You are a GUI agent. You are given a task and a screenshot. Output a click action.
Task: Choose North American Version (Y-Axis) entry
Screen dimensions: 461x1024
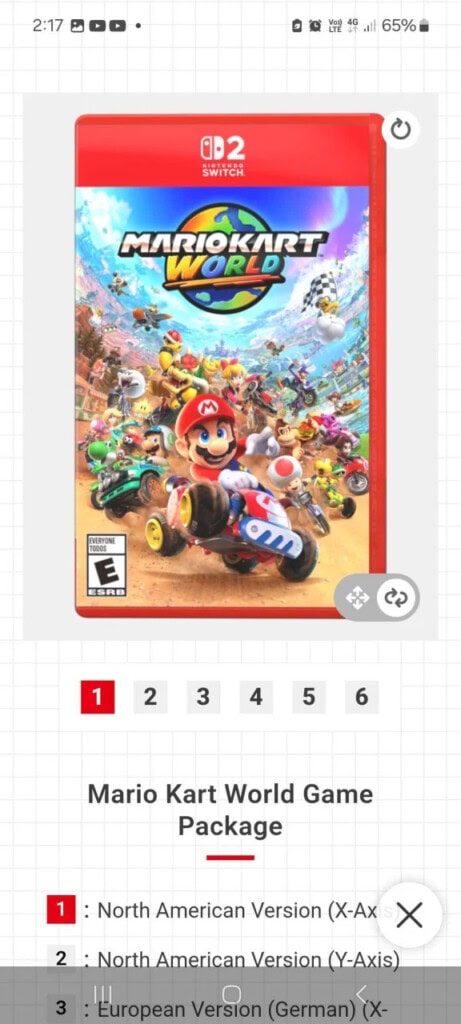coord(223,959)
